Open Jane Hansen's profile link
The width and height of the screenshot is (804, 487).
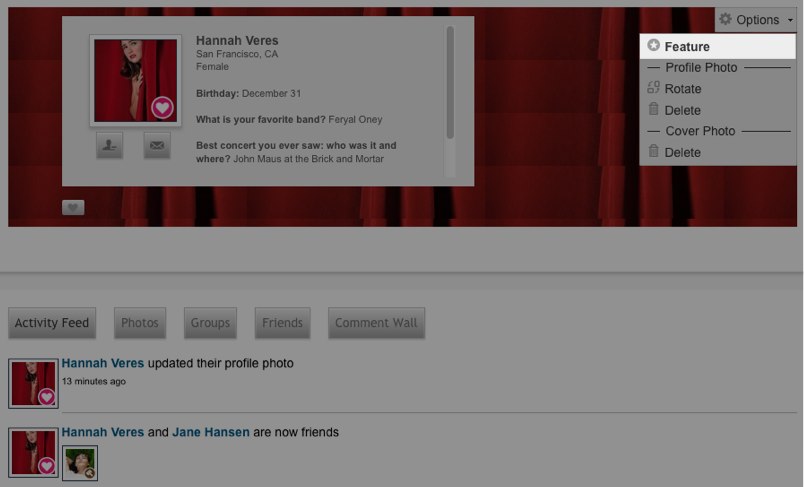point(211,432)
